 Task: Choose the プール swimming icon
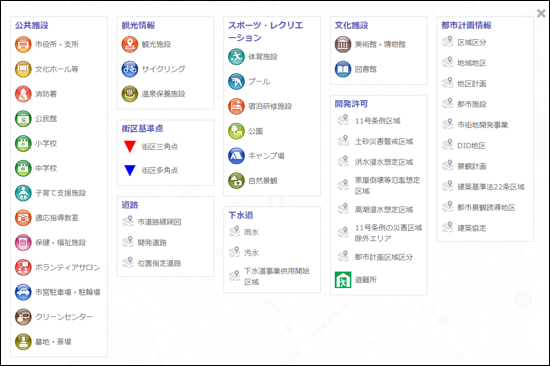pos(236,82)
